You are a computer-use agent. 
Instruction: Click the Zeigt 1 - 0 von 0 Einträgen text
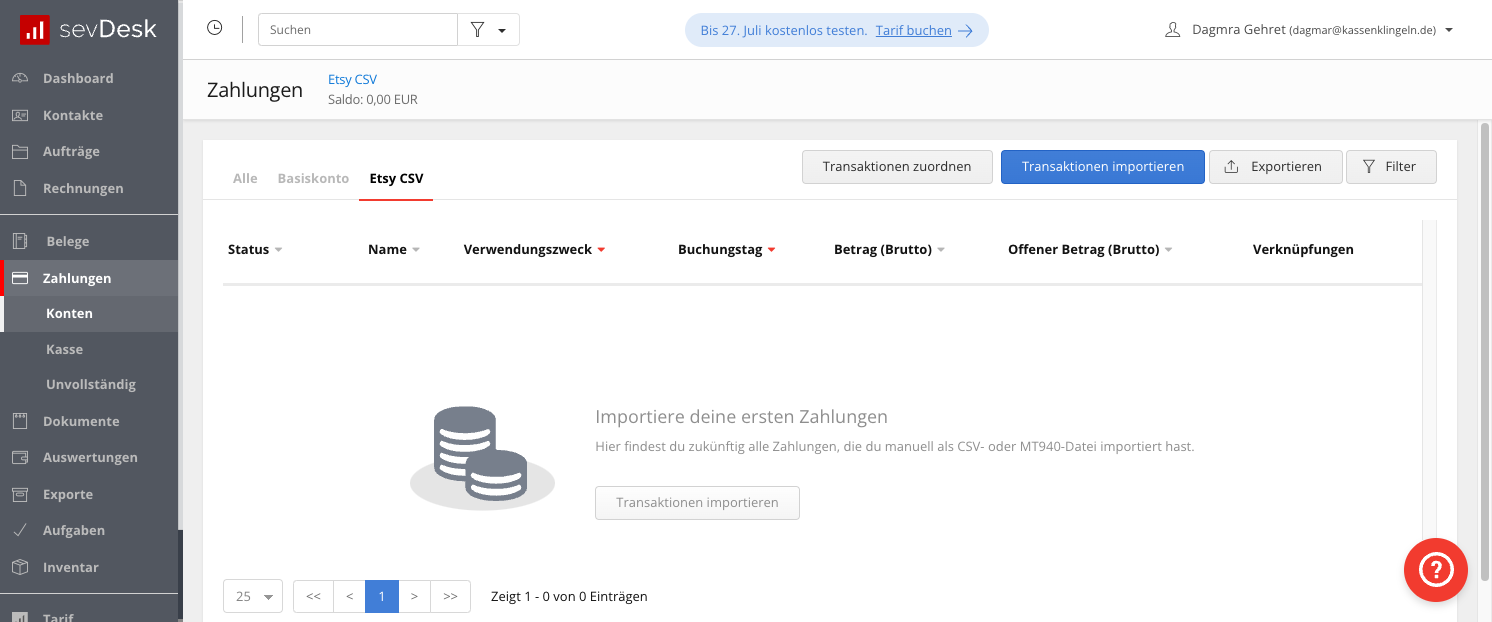pyautogui.click(x=569, y=596)
